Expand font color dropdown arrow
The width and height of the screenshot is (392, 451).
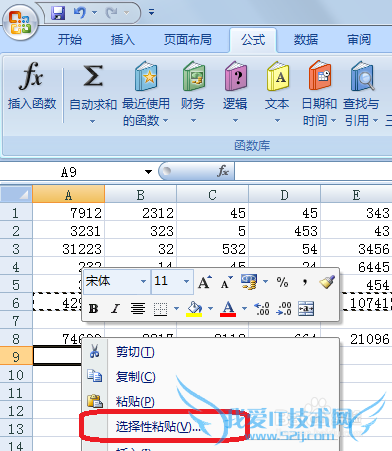(x=244, y=308)
